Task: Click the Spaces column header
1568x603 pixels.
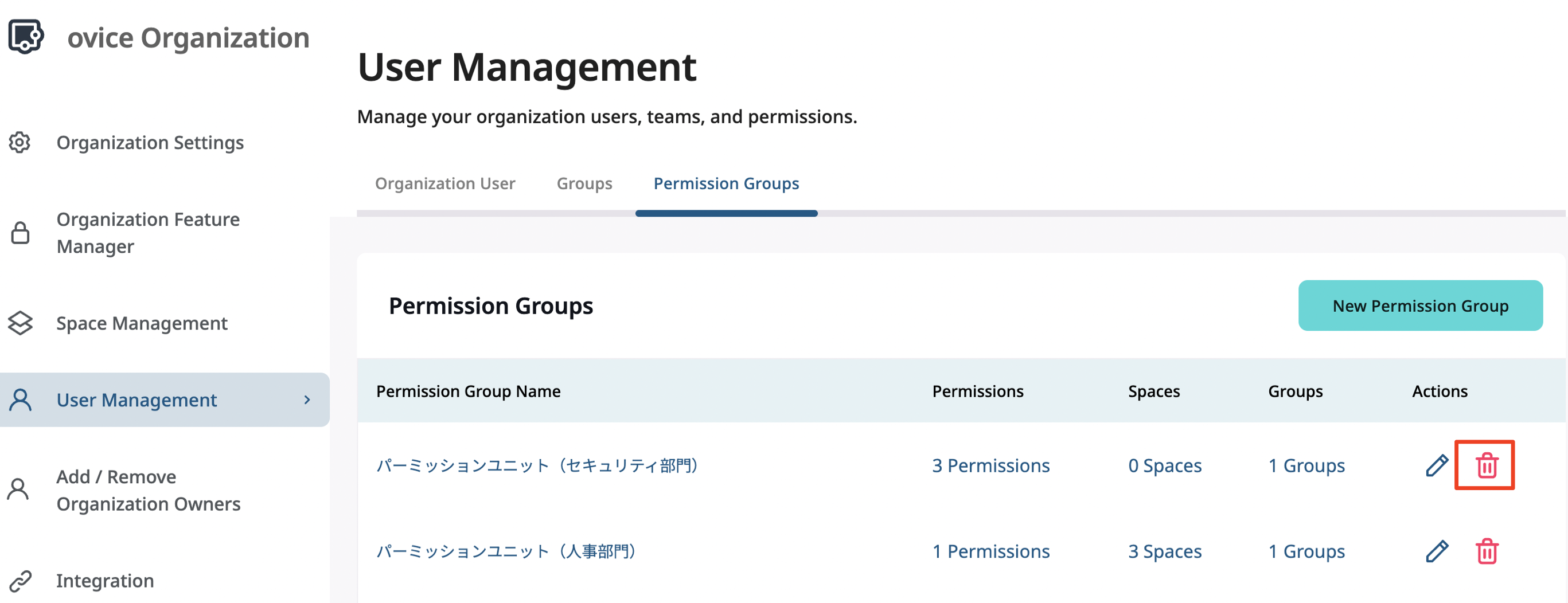Action: coord(1154,391)
